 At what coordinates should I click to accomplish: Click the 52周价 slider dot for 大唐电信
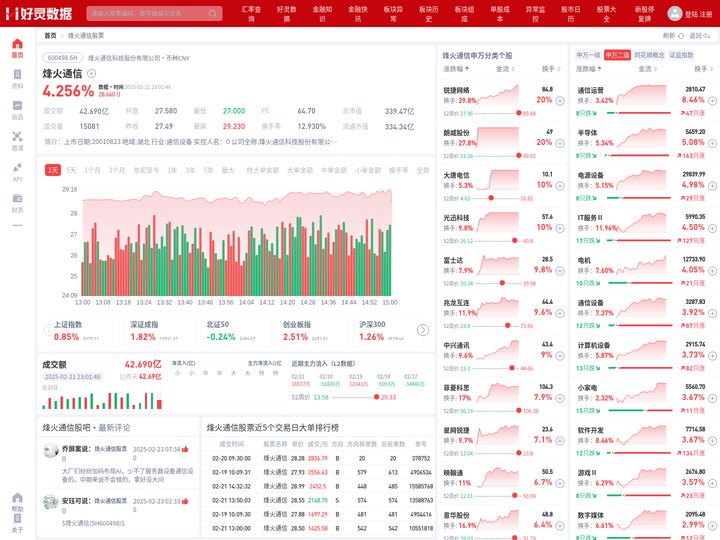(491, 198)
